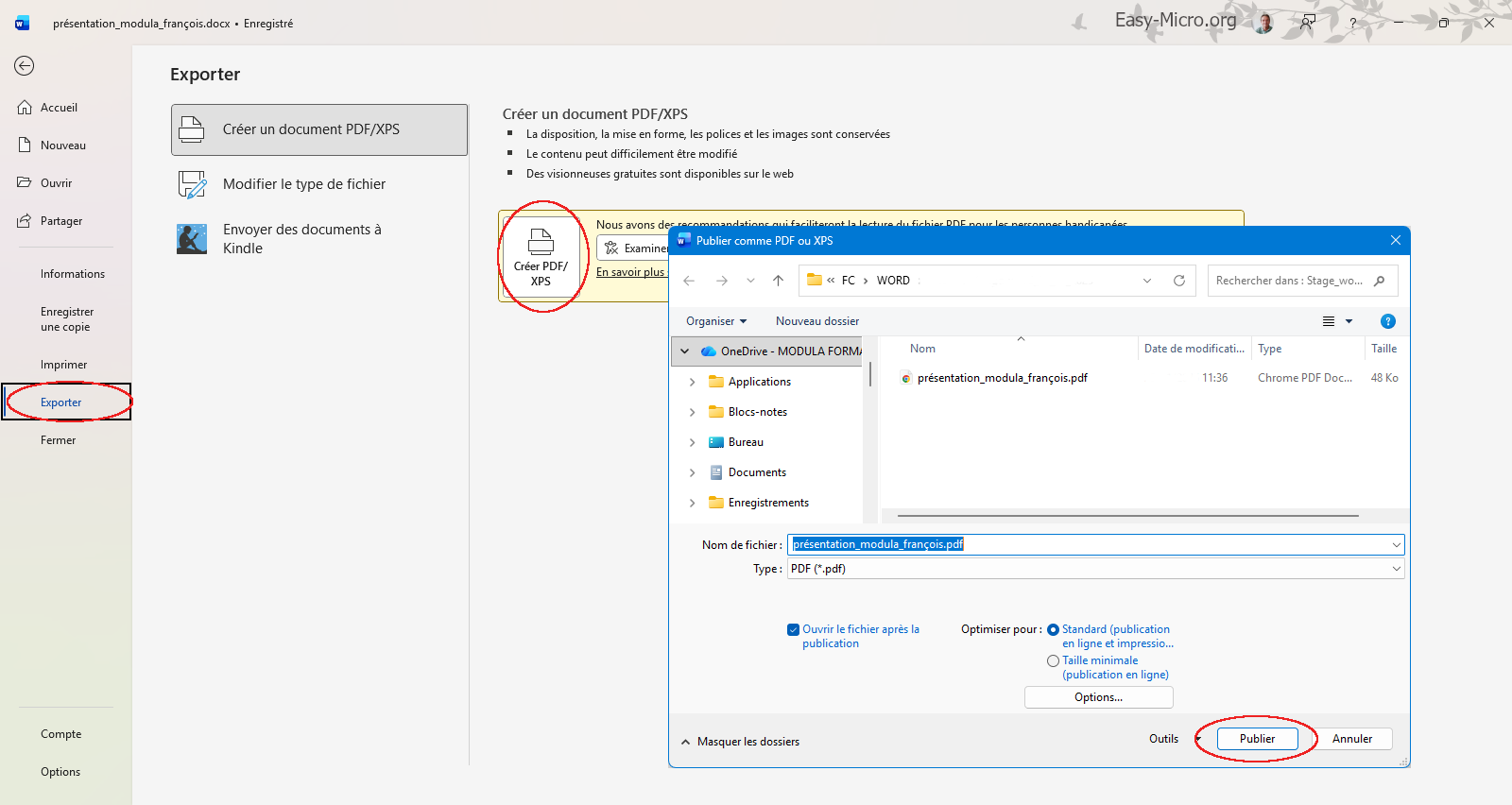Screen dimensions: 1512x805
Task: Click the refresh icon in the address bar
Action: click(x=1178, y=281)
